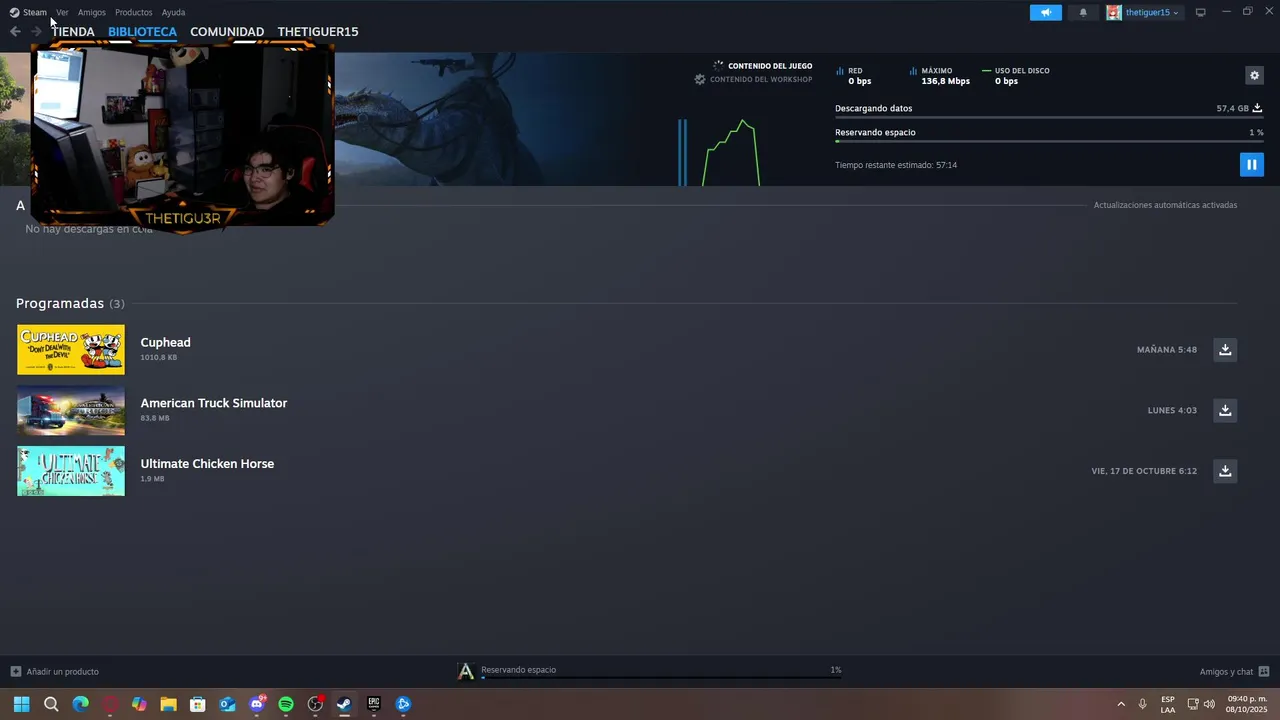Screen dimensions: 1280x720
Task: Go back with the left arrow
Action: click(15, 31)
